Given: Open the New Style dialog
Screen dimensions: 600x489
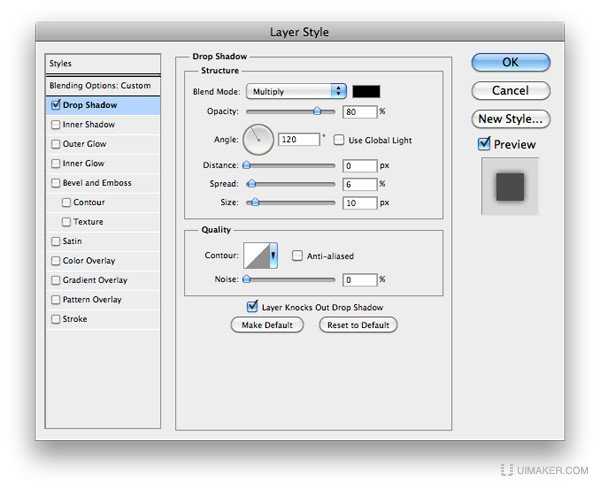Looking at the screenshot, I should coord(510,119).
